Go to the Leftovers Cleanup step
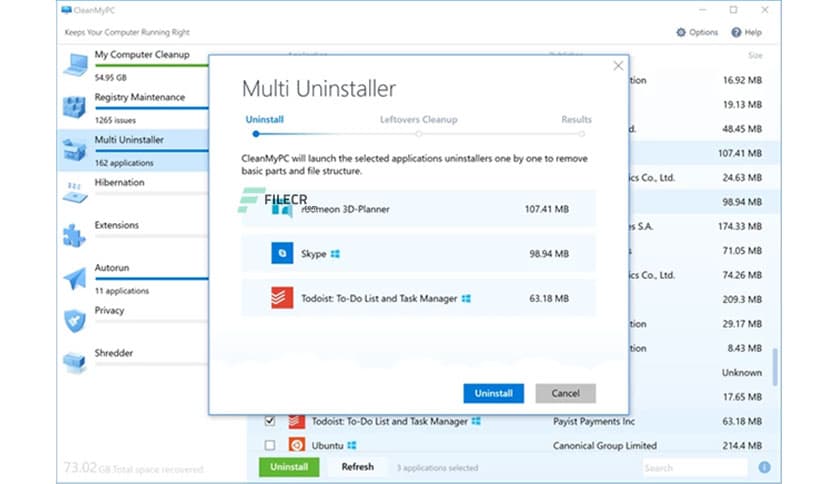The width and height of the screenshot is (836, 484). (x=419, y=119)
